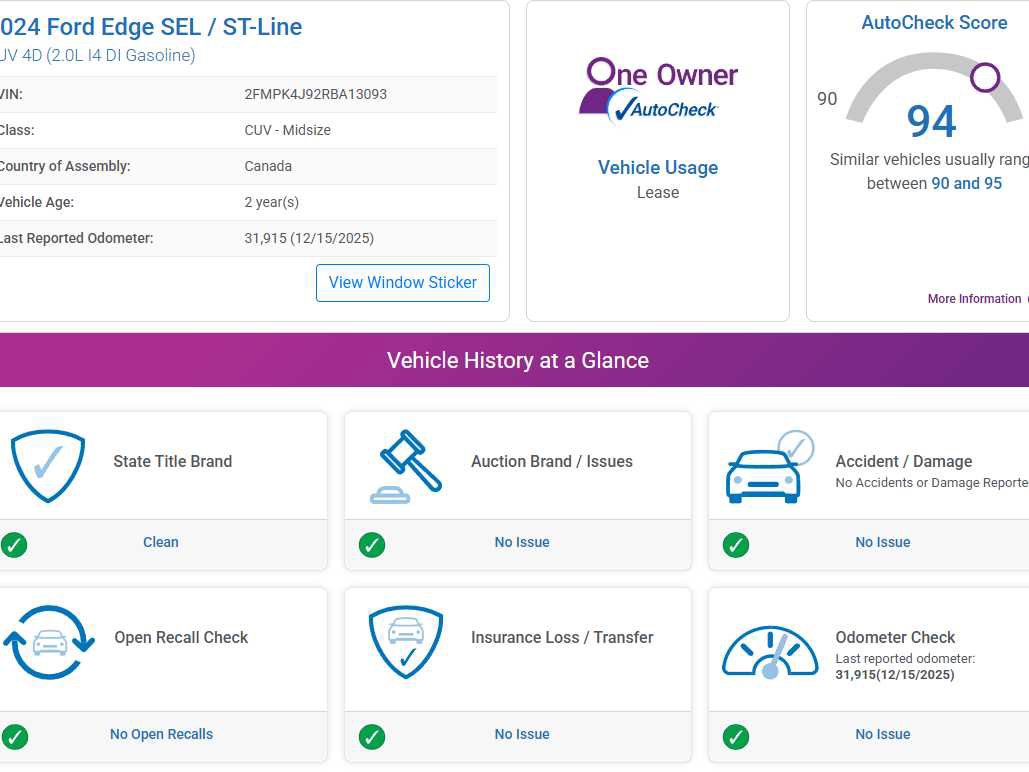The height and width of the screenshot is (772, 1029).
Task: Toggle the green check beside Clean title
Action: [13, 543]
